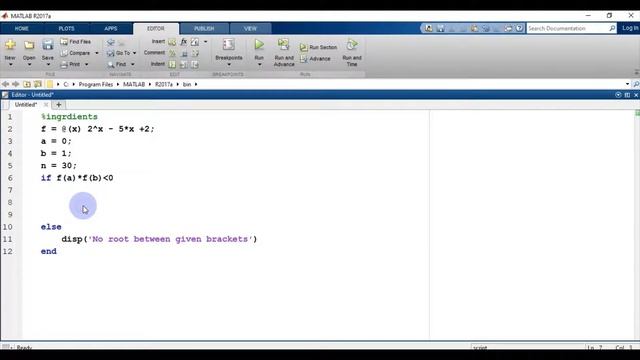The image size is (640, 360).
Task: Click the address bar forward arrow
Action: coord(16,84)
